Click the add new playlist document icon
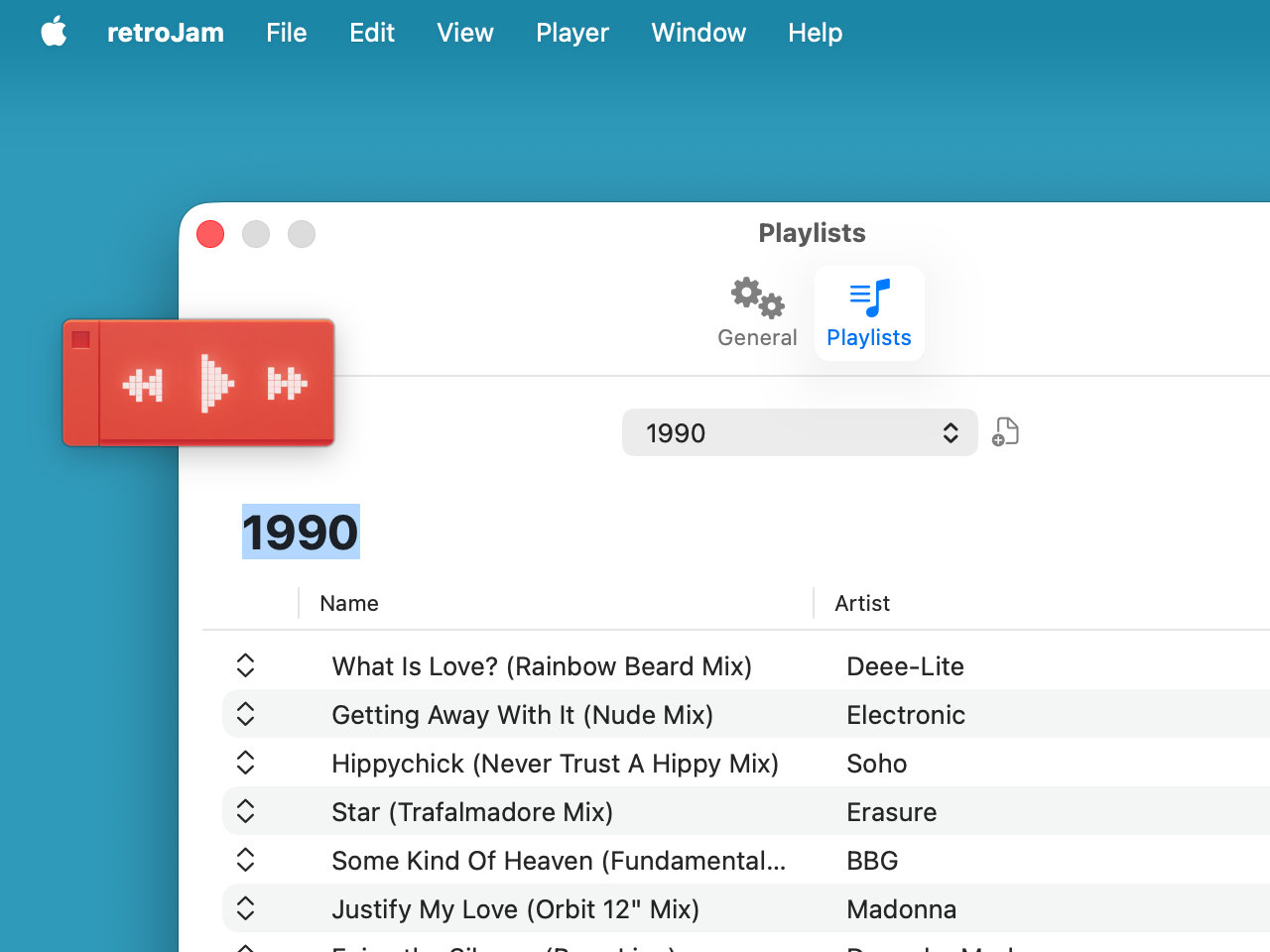 point(1005,432)
